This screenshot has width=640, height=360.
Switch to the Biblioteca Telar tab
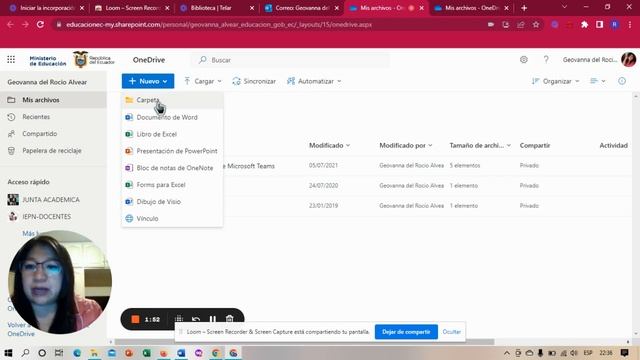[x=216, y=8]
